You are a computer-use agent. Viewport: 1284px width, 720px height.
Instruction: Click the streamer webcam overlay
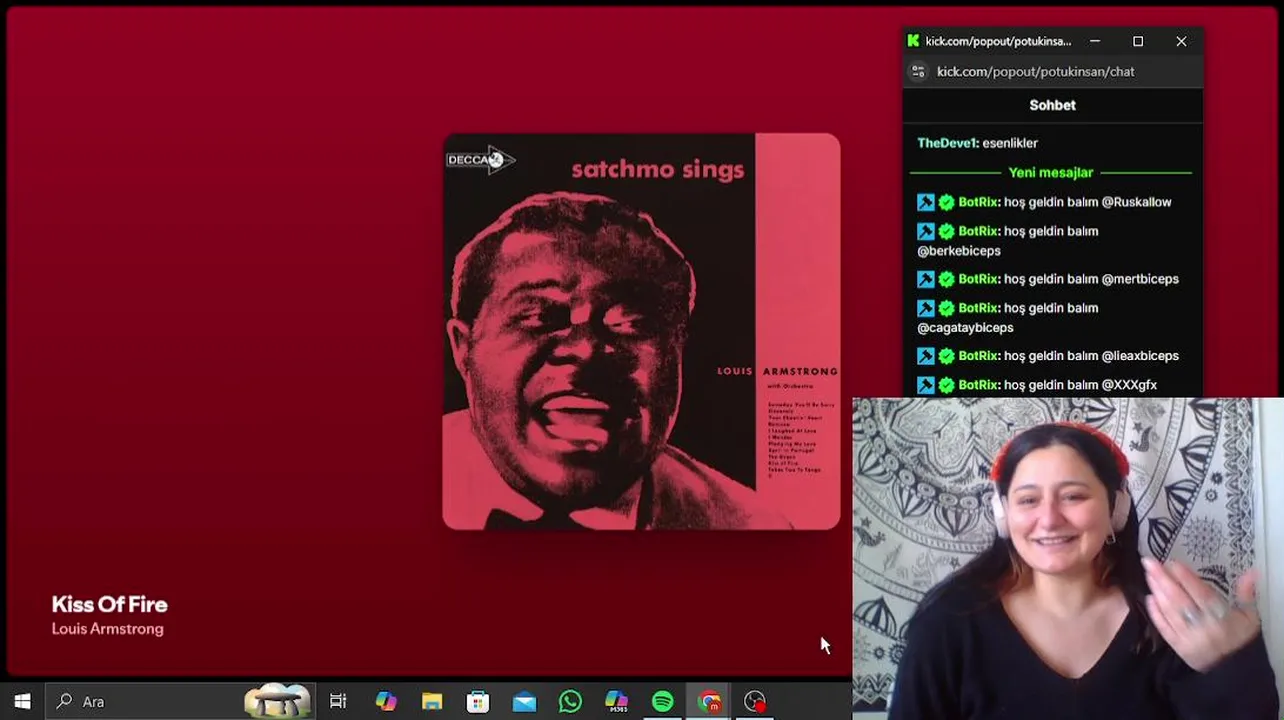tap(1068, 558)
